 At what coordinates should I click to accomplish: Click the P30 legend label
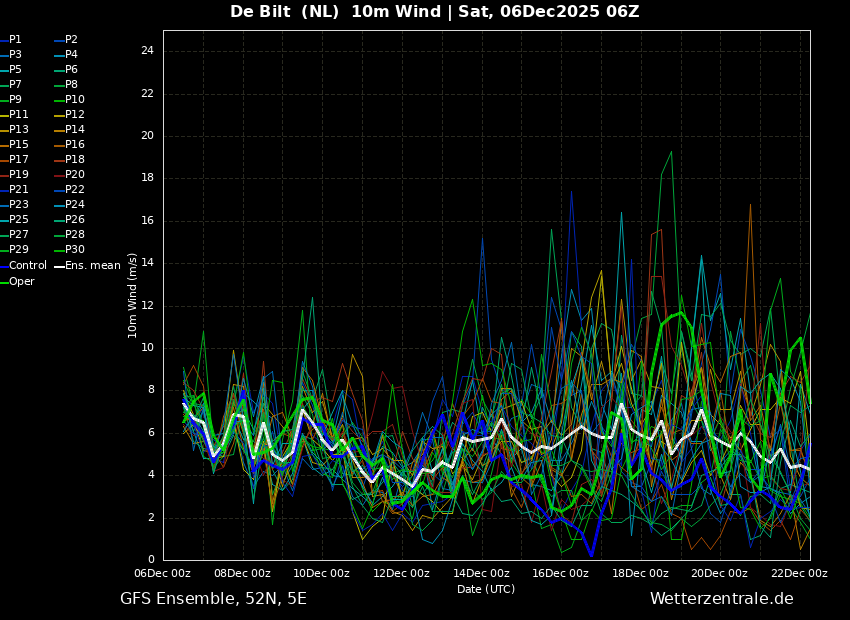pyautogui.click(x=75, y=250)
